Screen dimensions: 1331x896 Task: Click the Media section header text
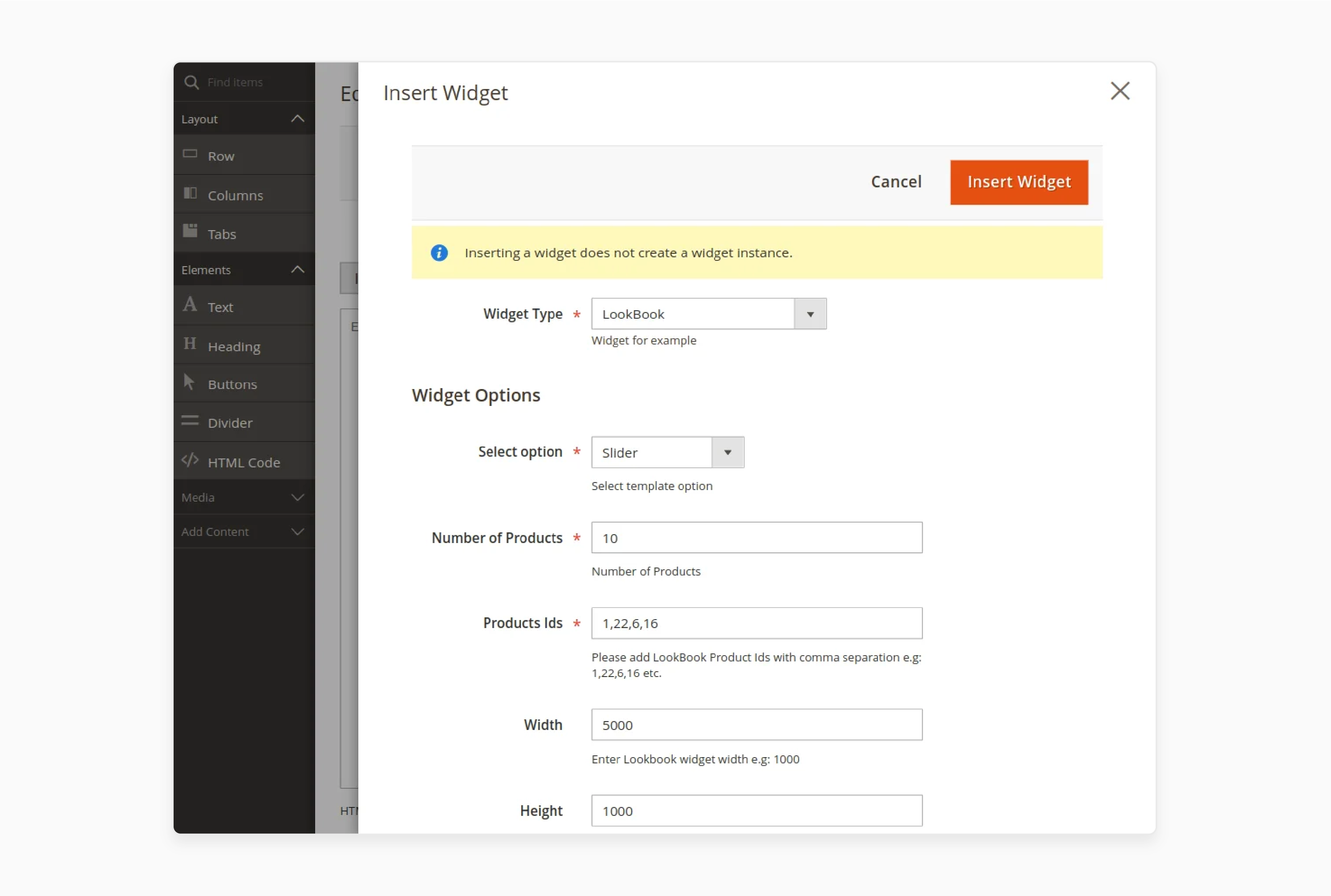(x=198, y=498)
